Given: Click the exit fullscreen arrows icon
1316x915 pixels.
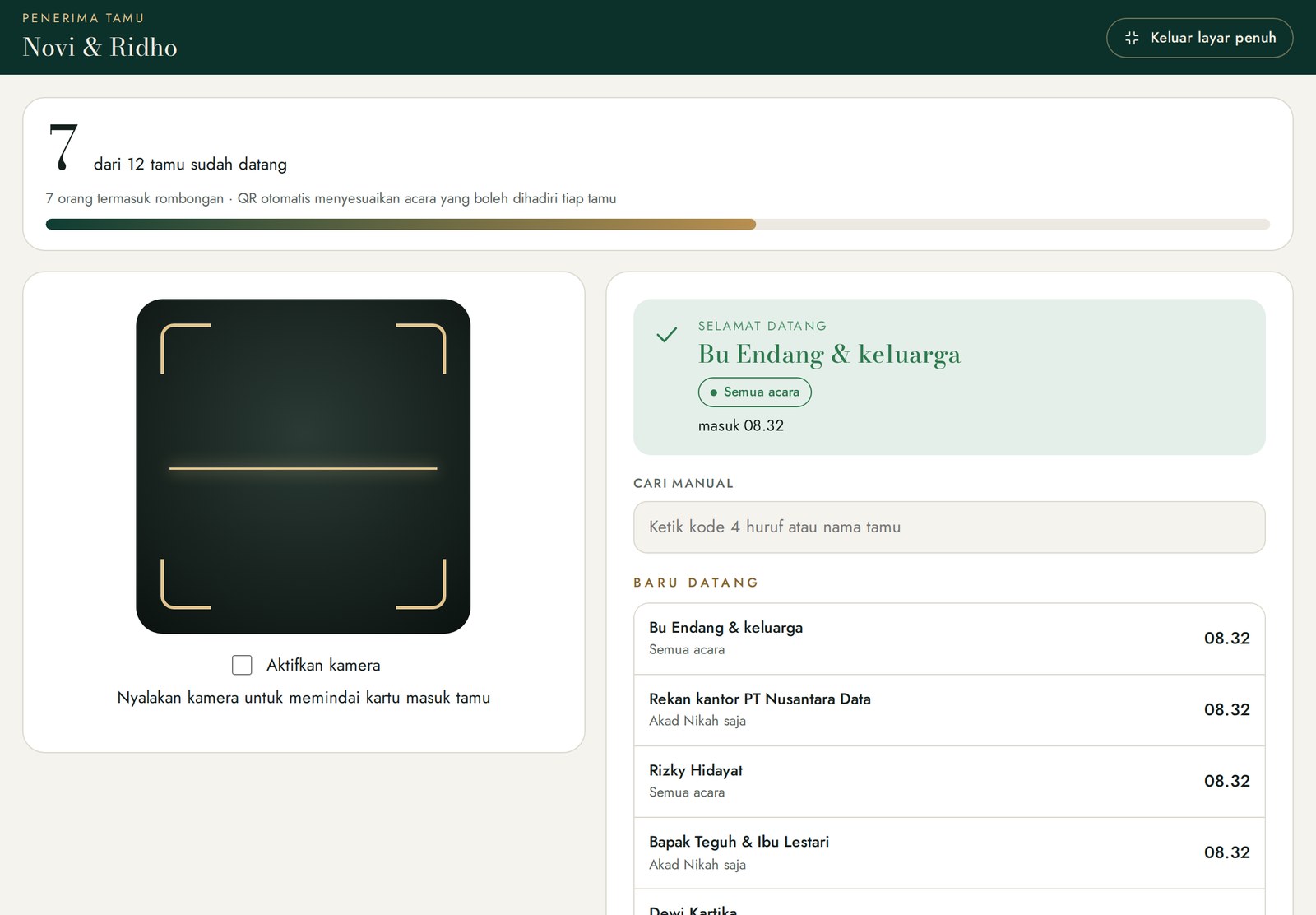Looking at the screenshot, I should 1132,38.
